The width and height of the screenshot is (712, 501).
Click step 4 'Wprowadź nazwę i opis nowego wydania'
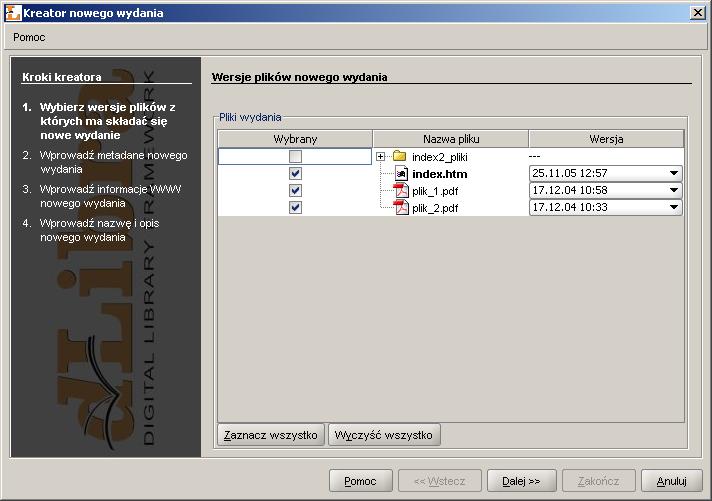pos(99,230)
